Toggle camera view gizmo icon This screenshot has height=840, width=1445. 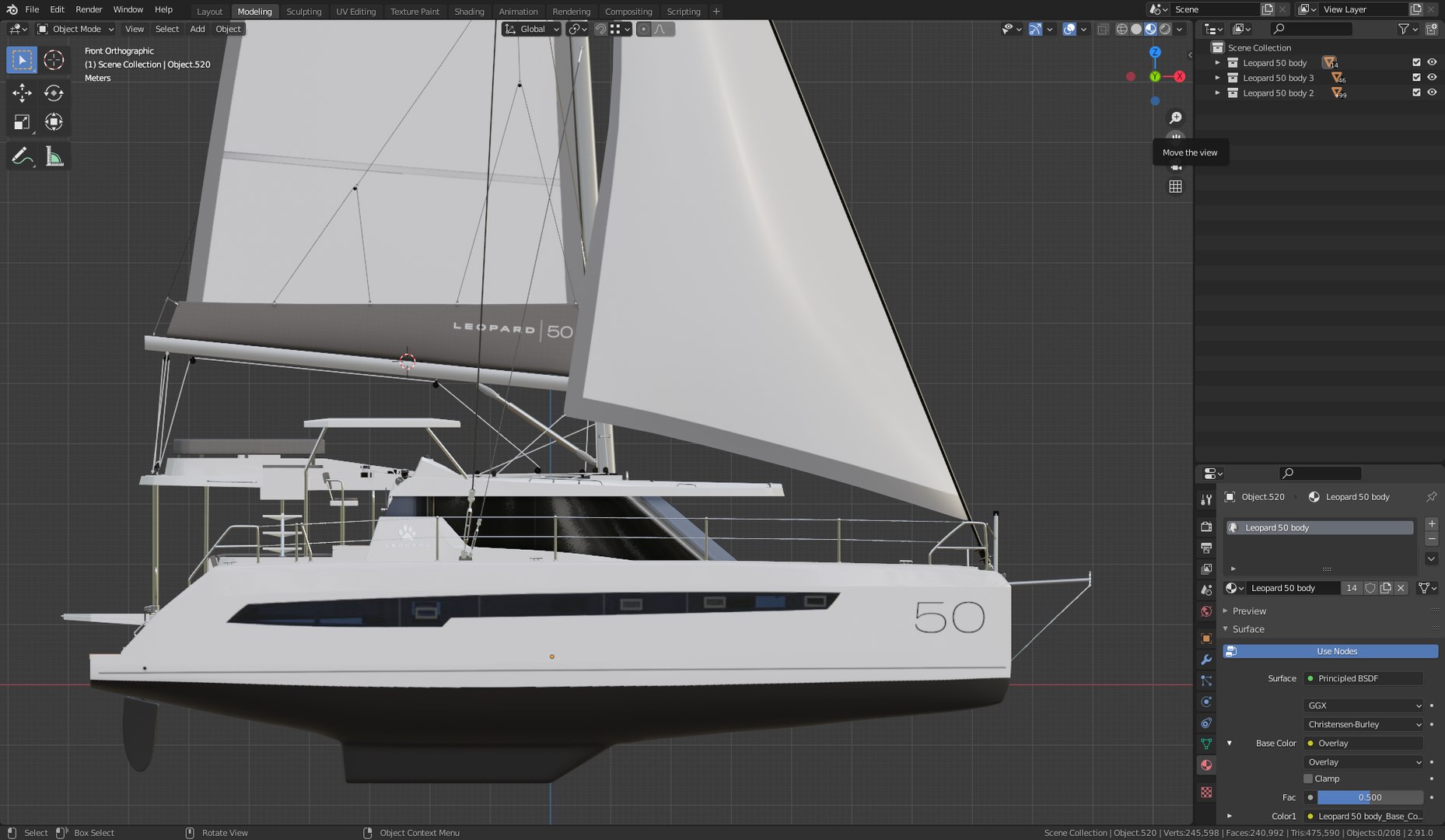point(1176,166)
